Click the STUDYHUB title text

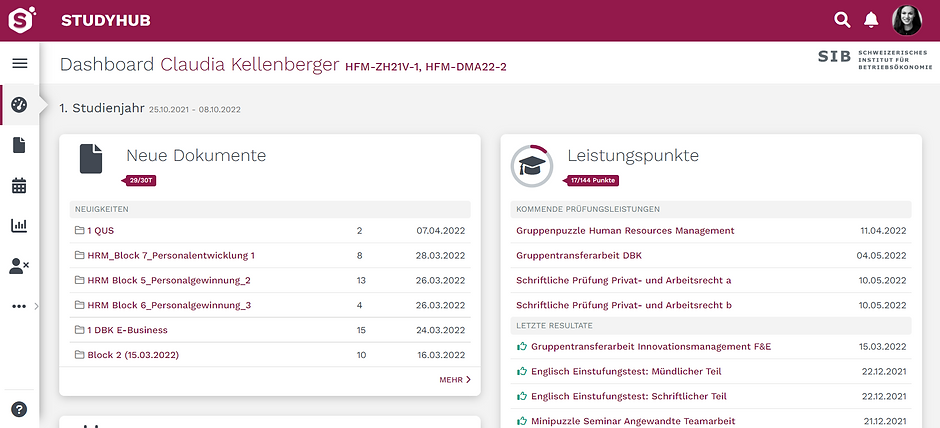tap(106, 20)
